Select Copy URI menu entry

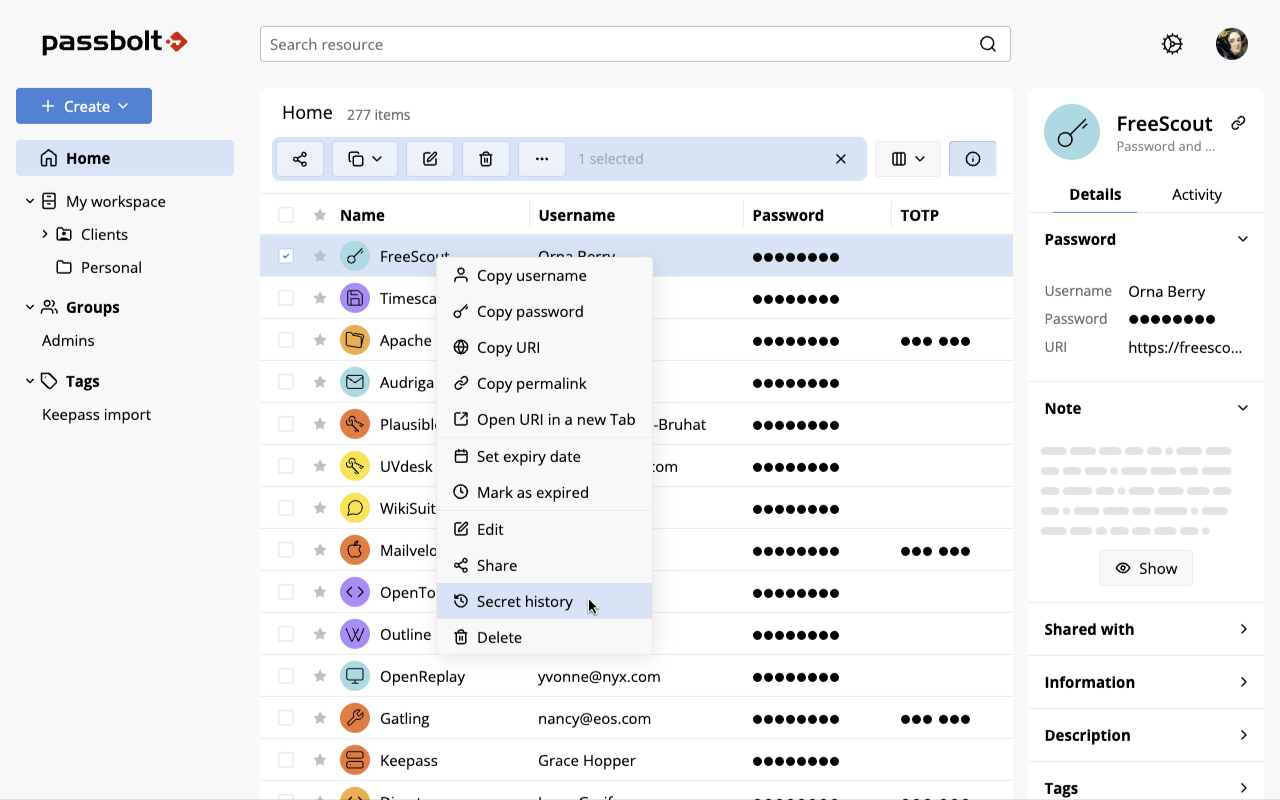pyautogui.click(x=545, y=348)
